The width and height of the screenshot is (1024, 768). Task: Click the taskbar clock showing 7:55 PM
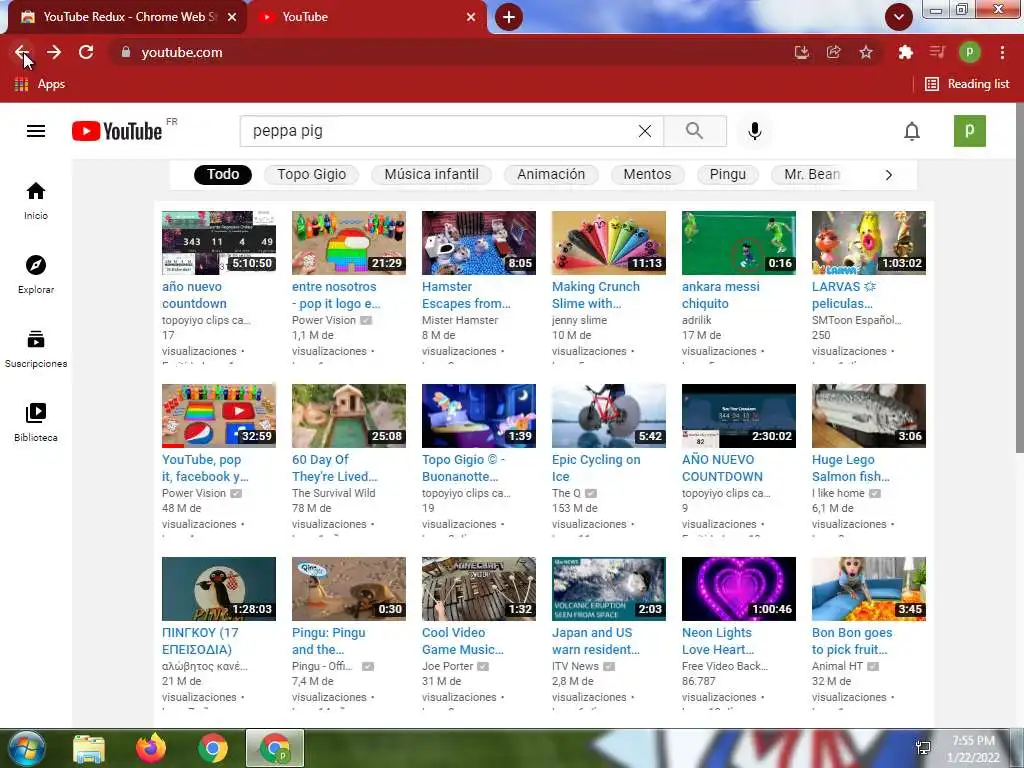click(x=973, y=749)
